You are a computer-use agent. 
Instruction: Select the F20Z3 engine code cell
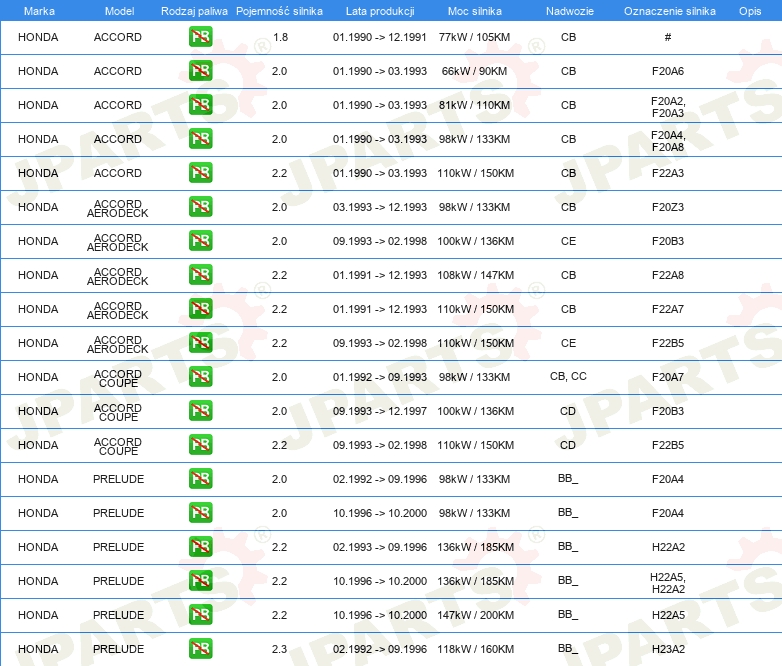coord(668,207)
